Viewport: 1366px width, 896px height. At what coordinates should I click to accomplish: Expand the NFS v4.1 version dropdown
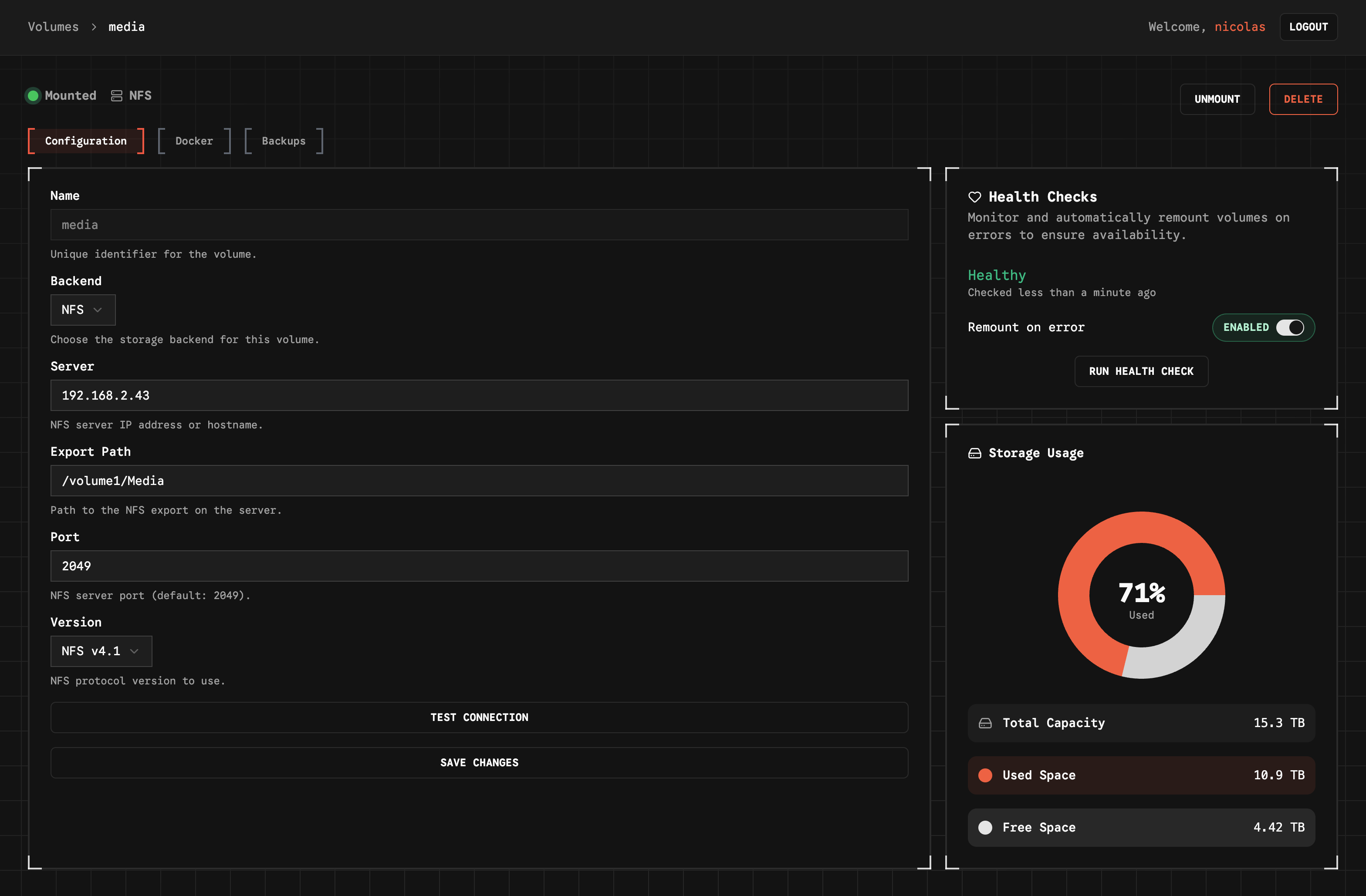click(101, 651)
